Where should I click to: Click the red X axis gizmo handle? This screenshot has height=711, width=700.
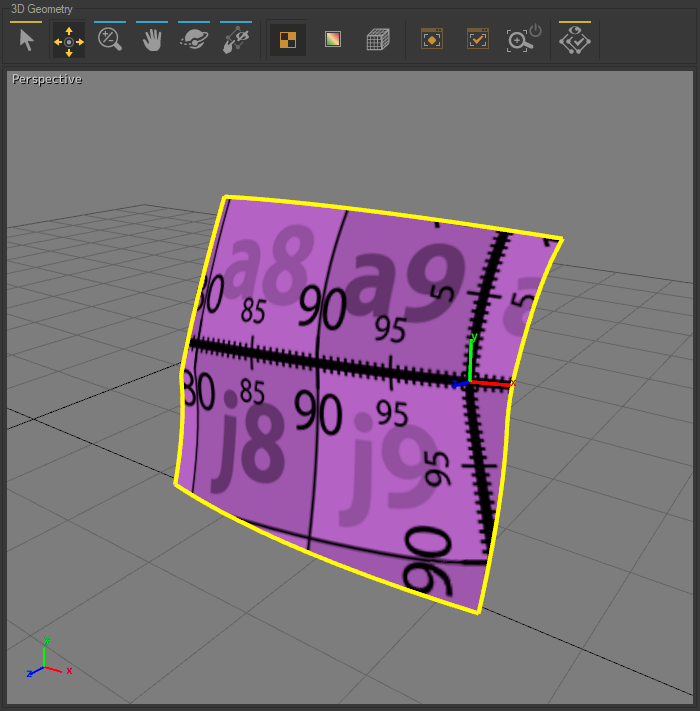493,384
